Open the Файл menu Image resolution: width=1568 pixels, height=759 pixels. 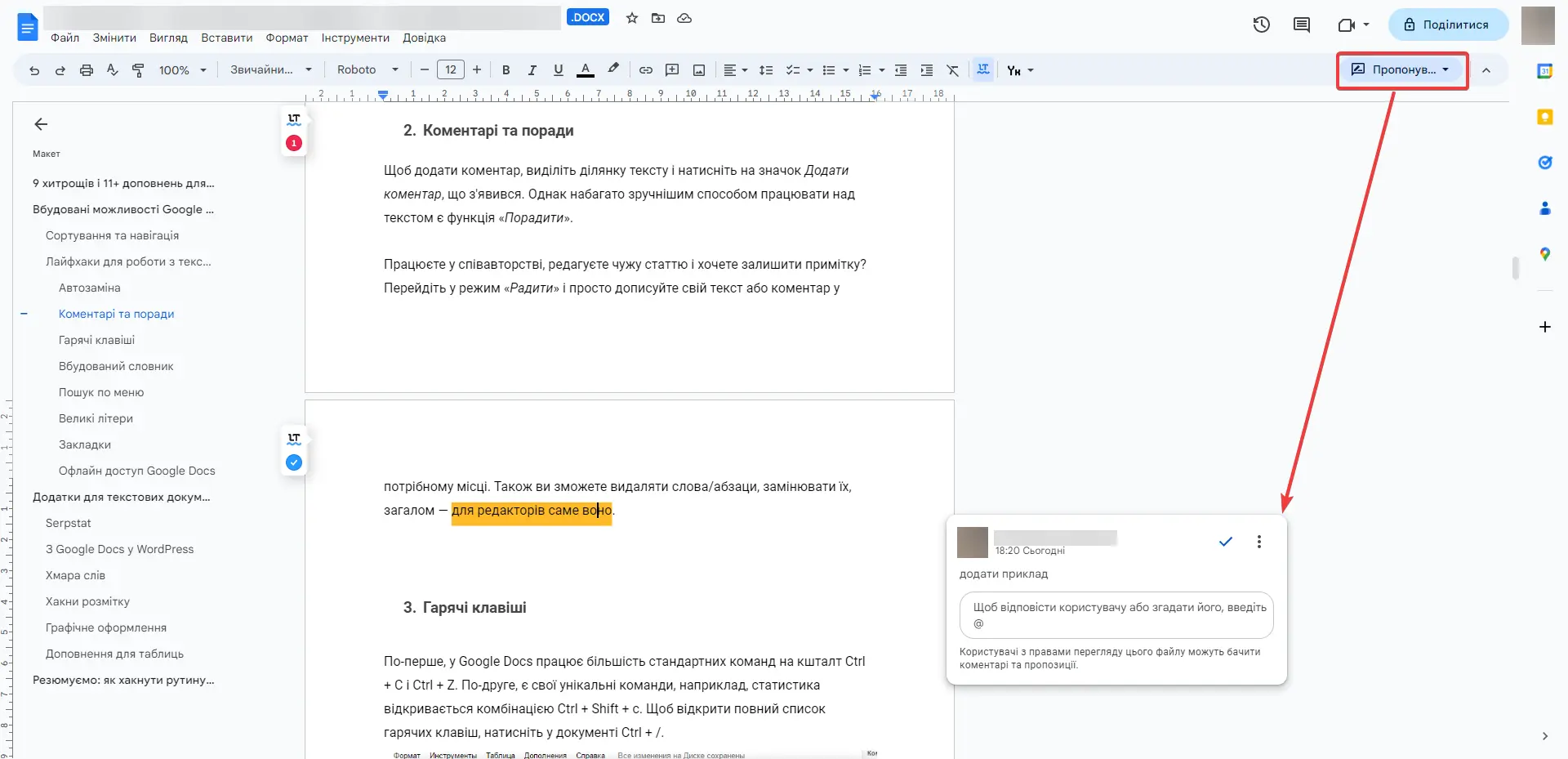[65, 38]
